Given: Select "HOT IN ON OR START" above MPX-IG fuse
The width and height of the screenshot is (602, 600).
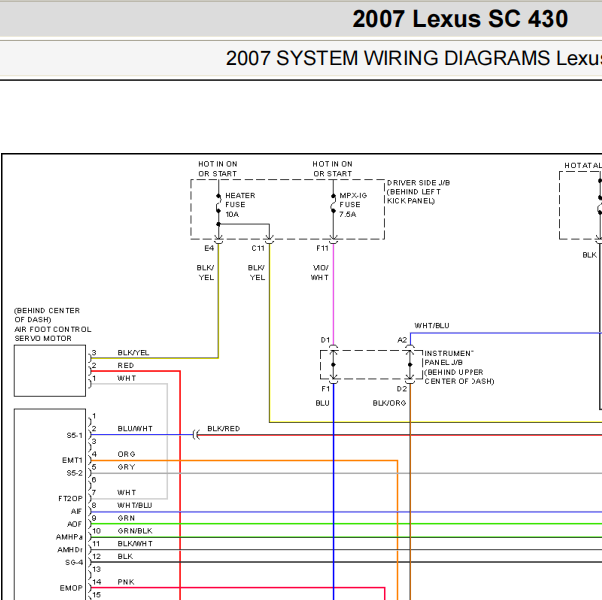Looking at the screenshot, I should (x=332, y=169).
